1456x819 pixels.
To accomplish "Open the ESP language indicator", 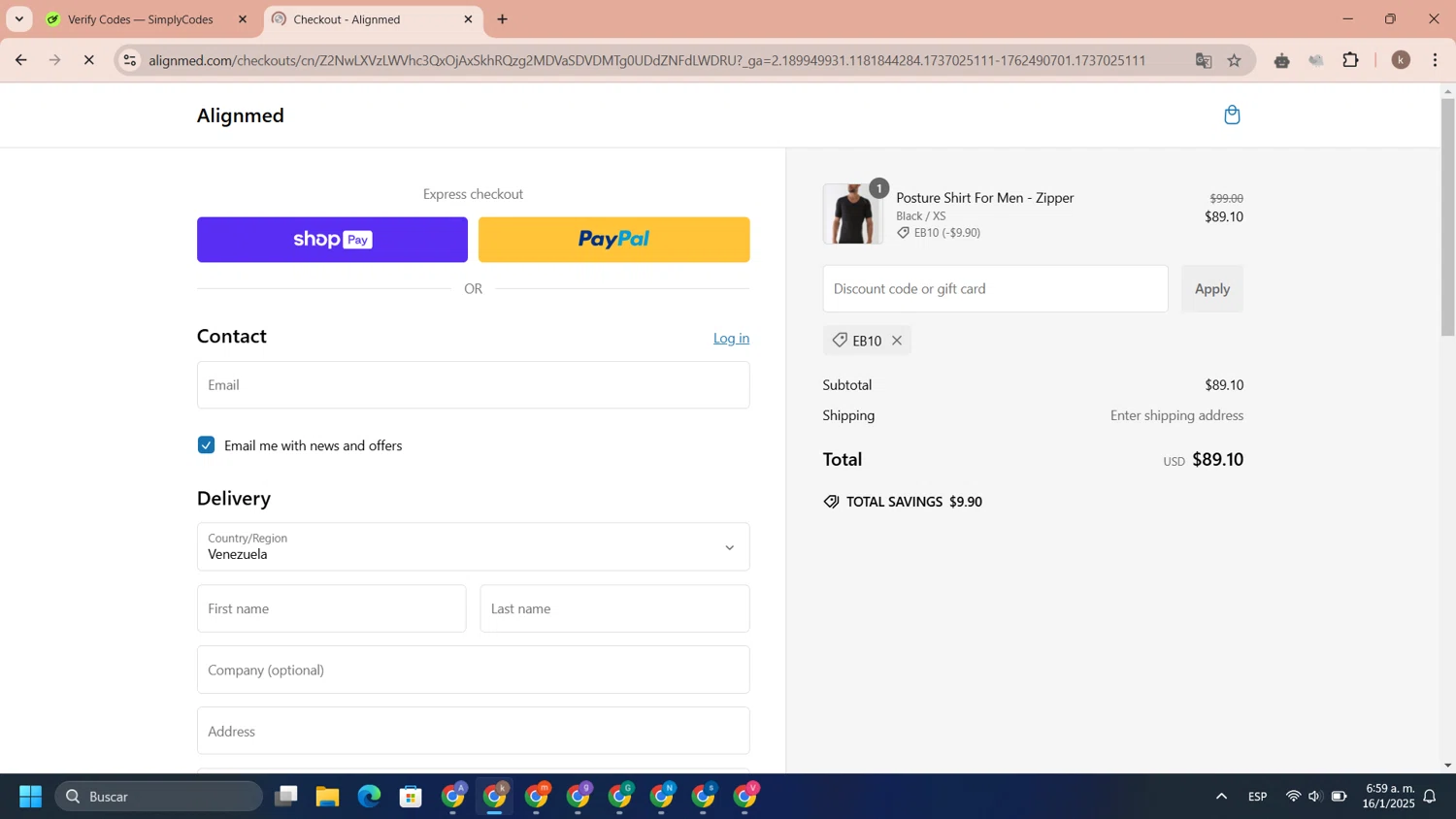I will pyautogui.click(x=1257, y=797).
